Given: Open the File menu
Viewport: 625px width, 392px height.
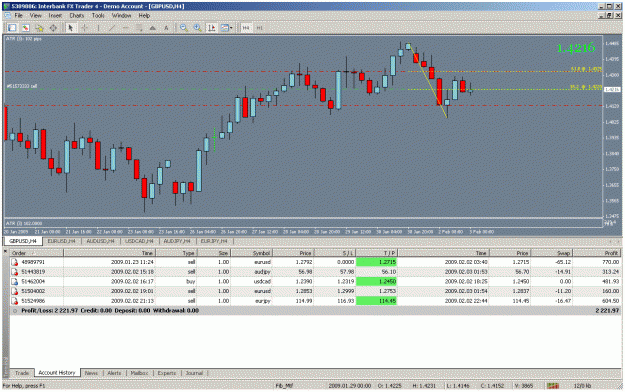Looking at the screenshot, I should tap(19, 16).
